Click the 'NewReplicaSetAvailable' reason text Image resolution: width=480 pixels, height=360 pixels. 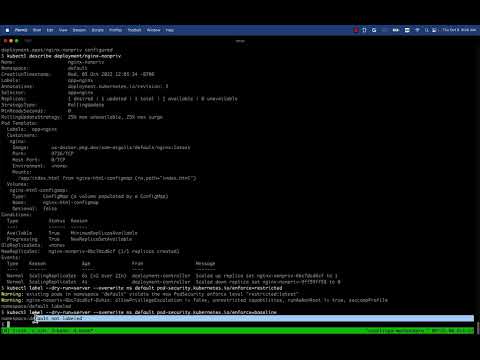pos(101,239)
